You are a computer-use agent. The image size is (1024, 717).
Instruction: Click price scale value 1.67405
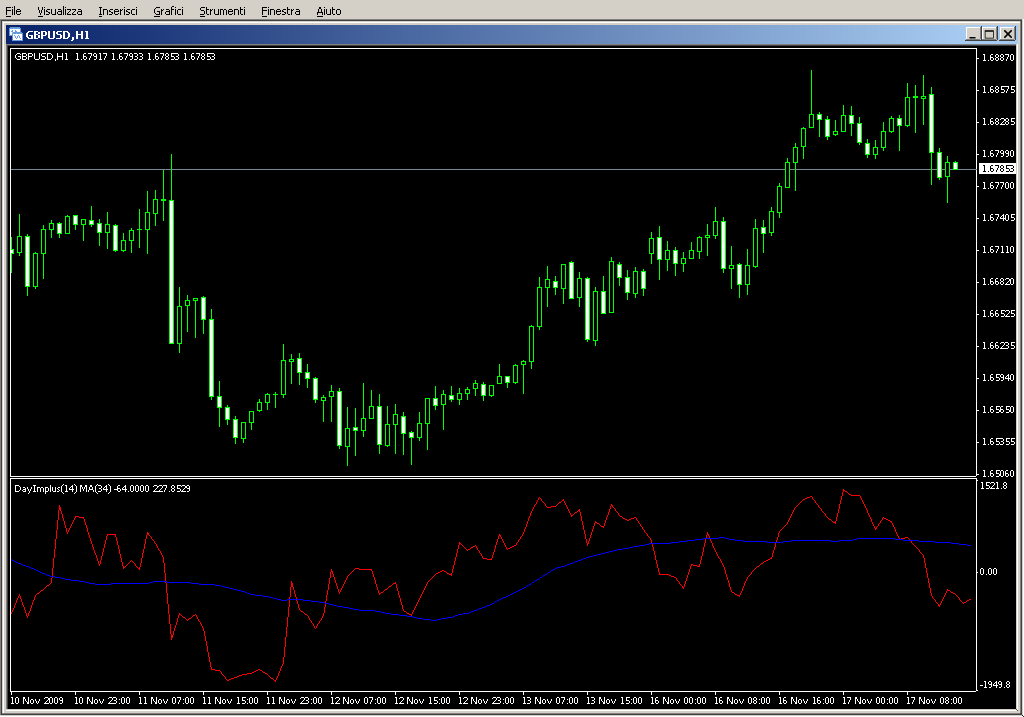998,217
